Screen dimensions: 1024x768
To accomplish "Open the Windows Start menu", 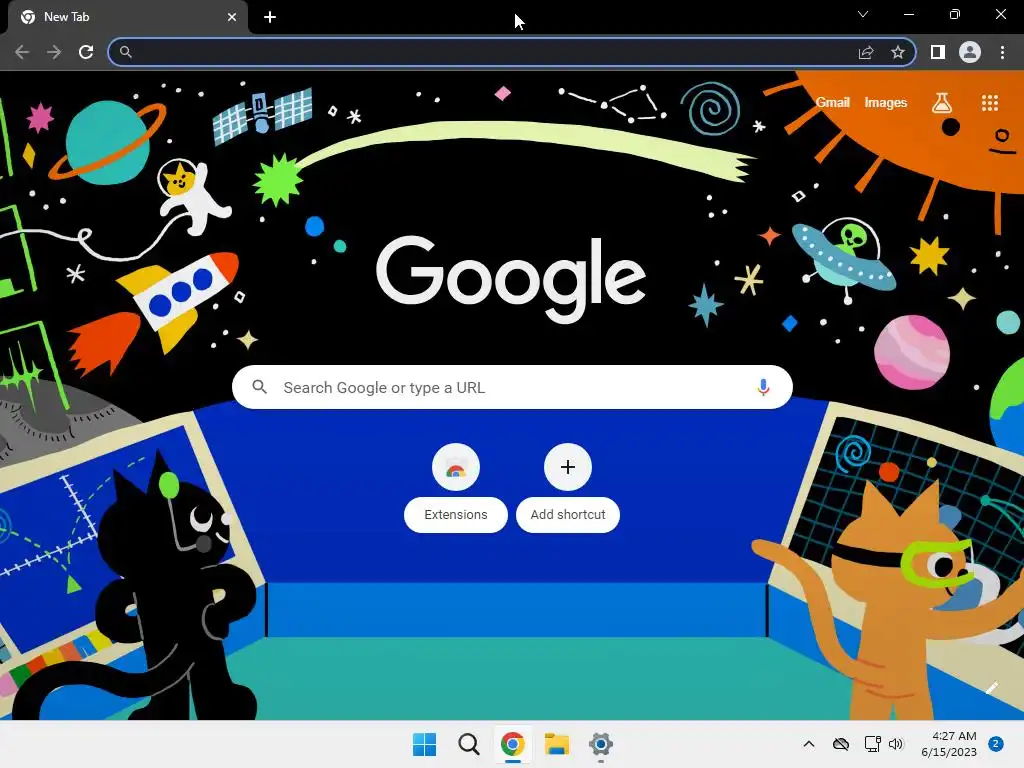I will [x=424, y=744].
